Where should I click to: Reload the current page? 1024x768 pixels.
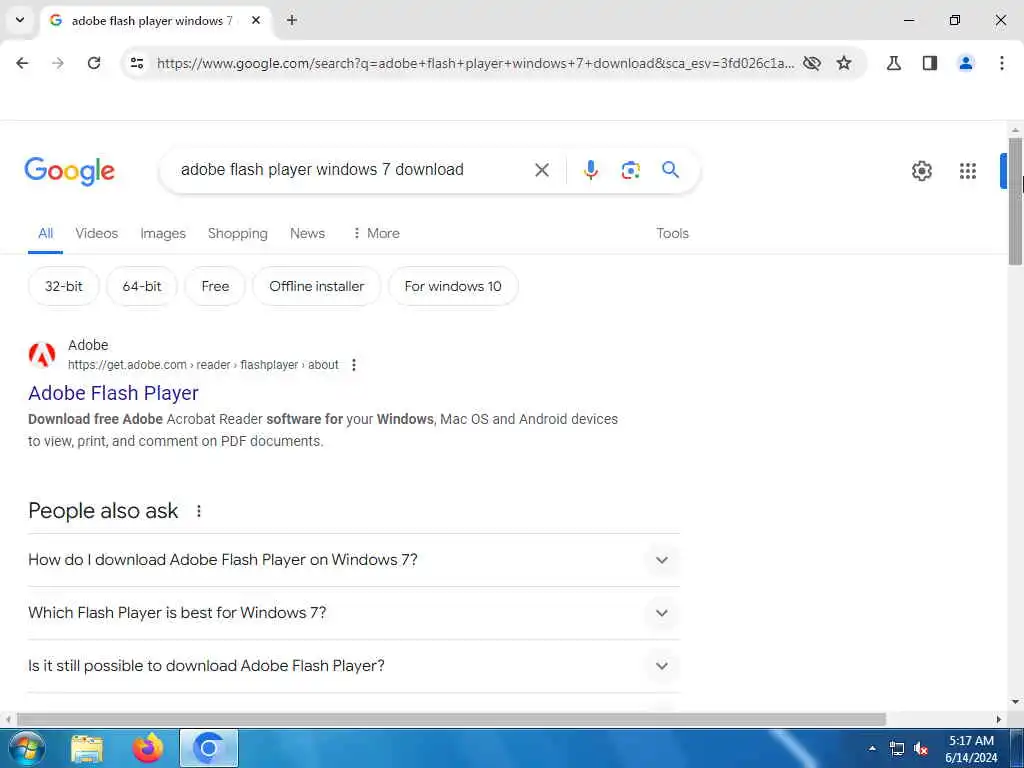(94, 63)
